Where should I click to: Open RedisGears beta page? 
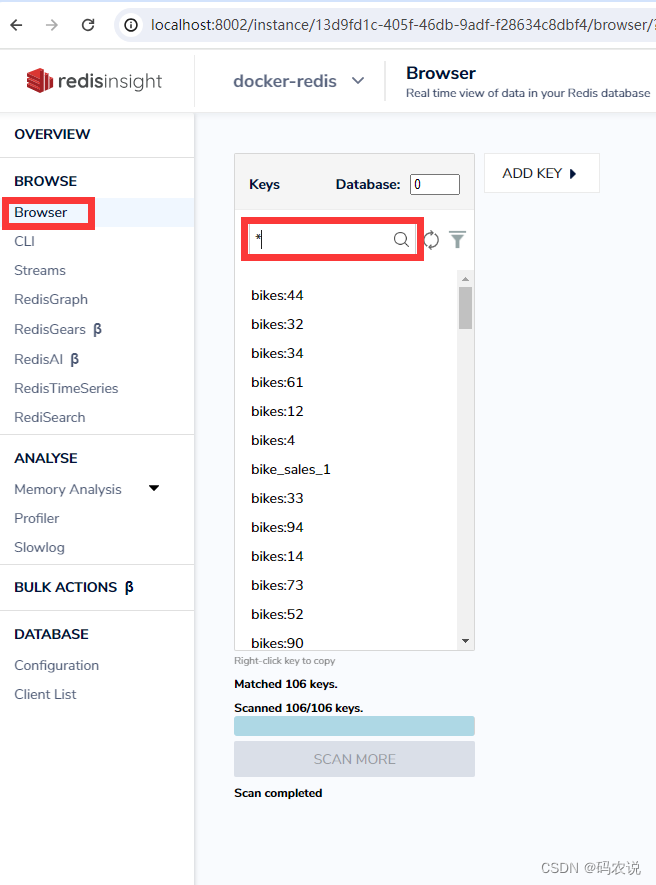[58, 329]
